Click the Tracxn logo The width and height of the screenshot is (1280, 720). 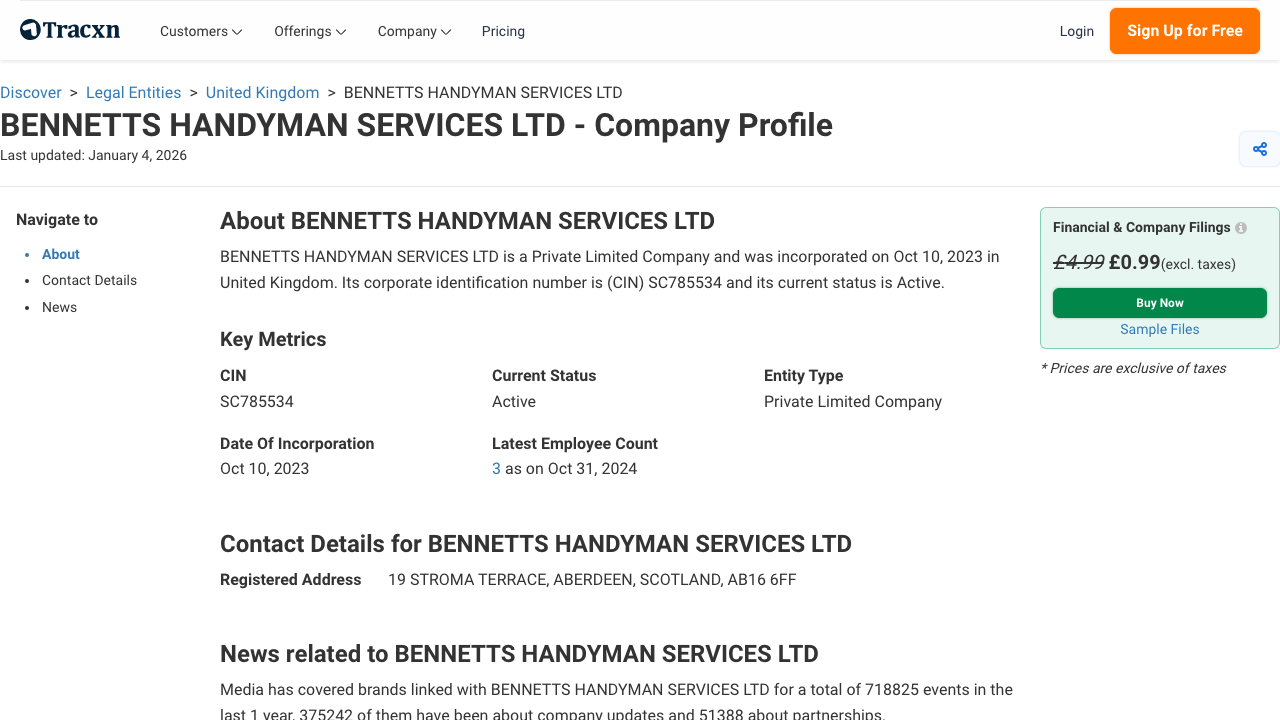[69, 29]
